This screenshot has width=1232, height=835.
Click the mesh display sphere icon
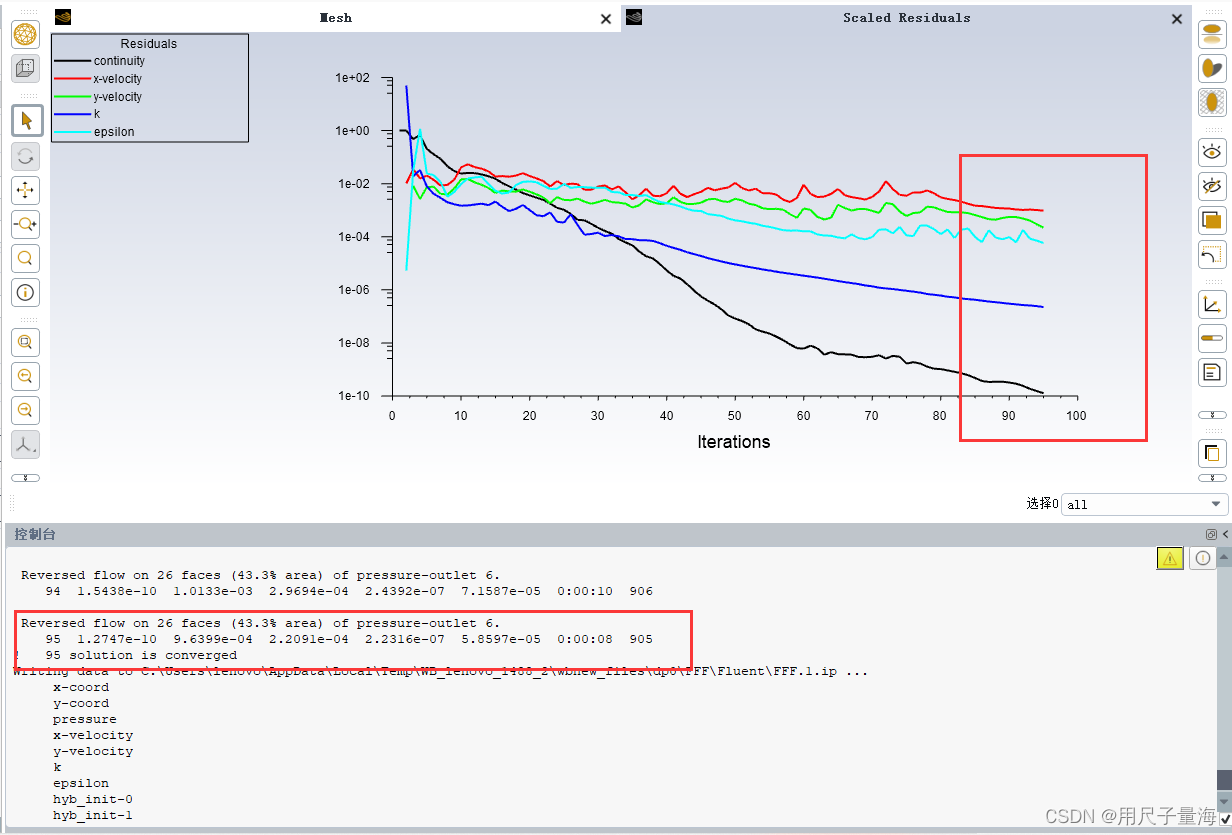[x=25, y=34]
